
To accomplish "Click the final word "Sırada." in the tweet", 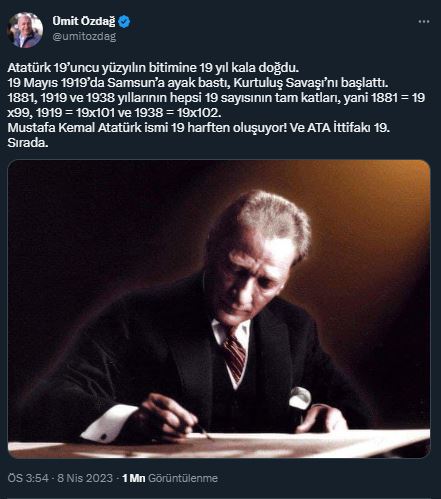I will (28, 143).
